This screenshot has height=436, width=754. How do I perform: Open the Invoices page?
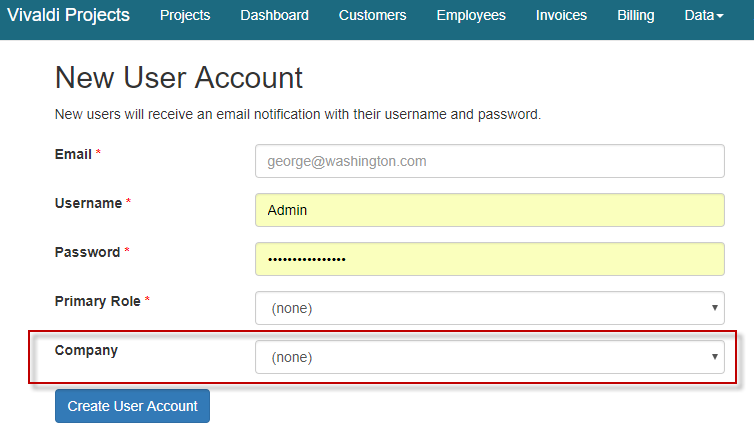pos(561,15)
